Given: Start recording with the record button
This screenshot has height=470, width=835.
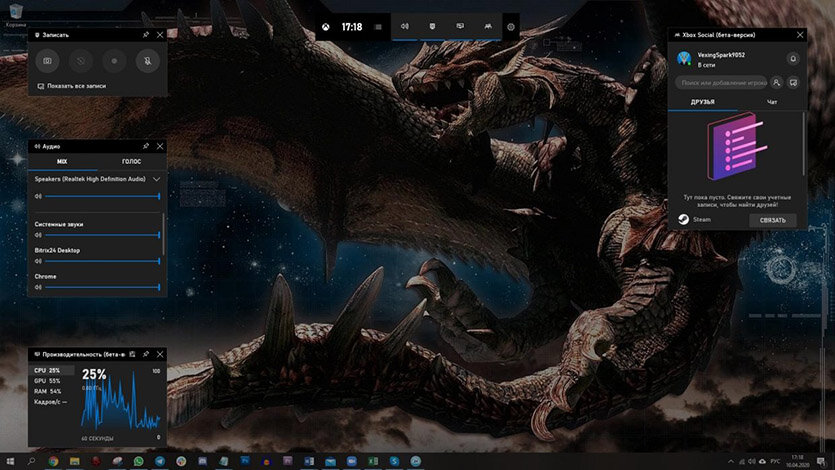Looking at the screenshot, I should point(114,61).
